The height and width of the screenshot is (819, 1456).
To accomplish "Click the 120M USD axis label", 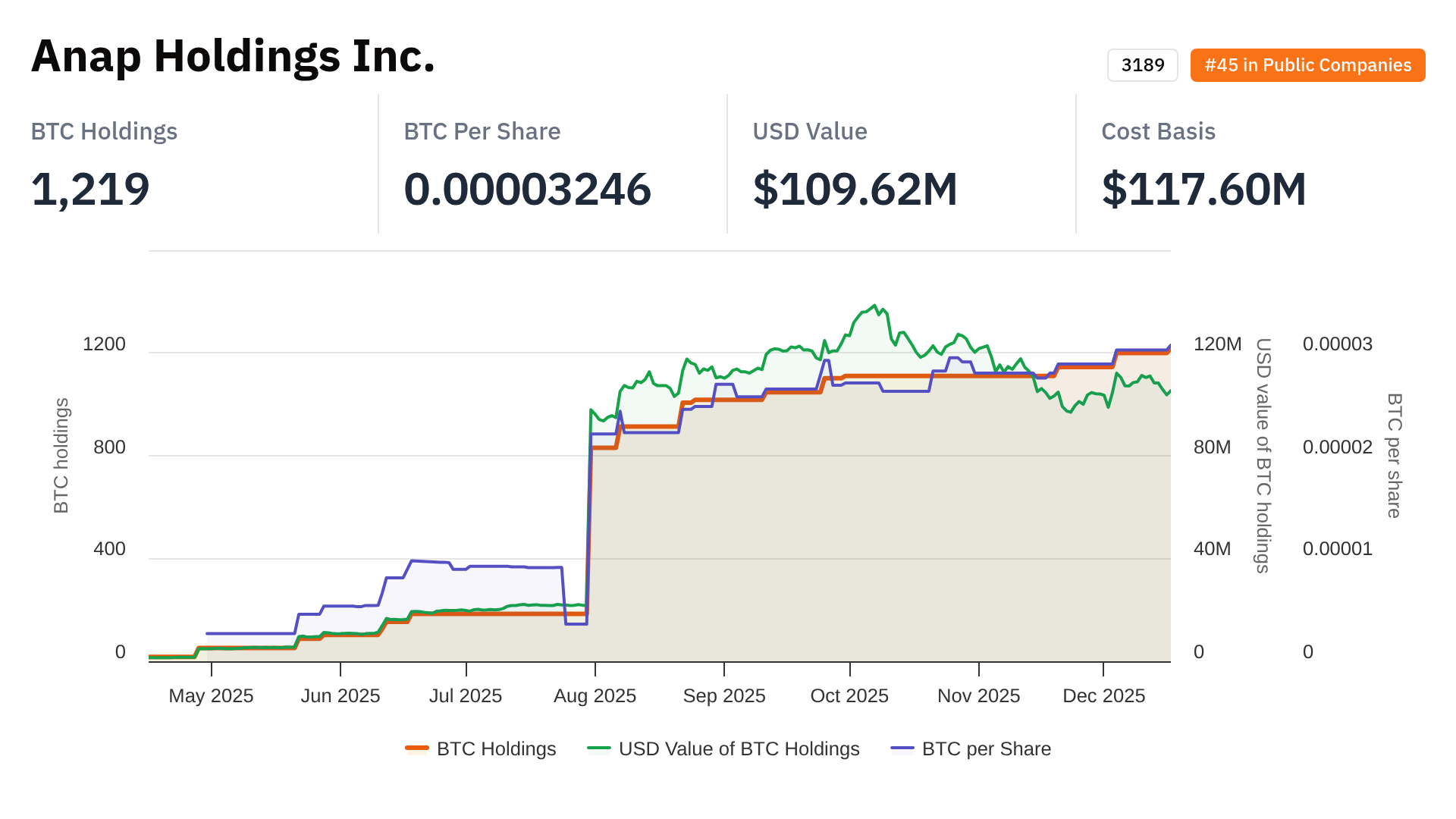I will [x=1217, y=344].
